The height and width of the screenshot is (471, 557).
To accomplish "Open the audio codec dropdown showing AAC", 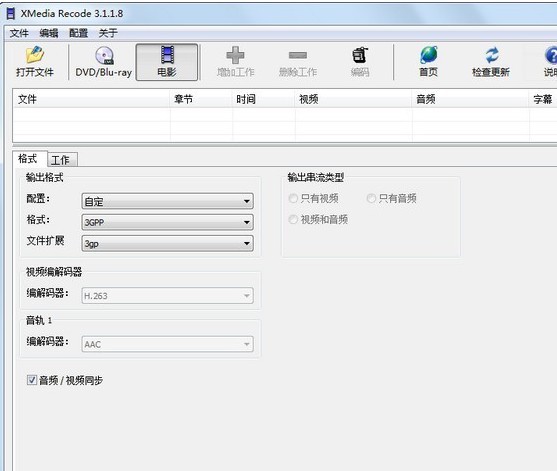I will (167, 344).
